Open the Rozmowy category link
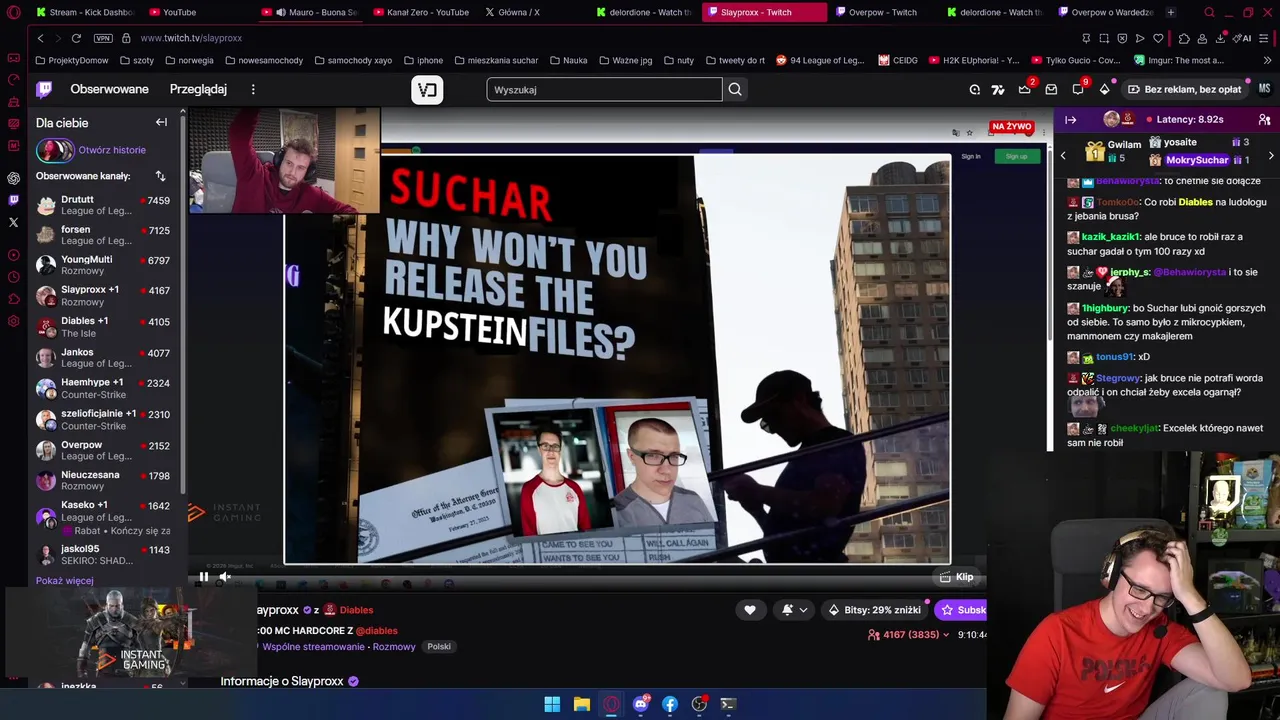Image resolution: width=1280 pixels, height=720 pixels. (x=394, y=647)
